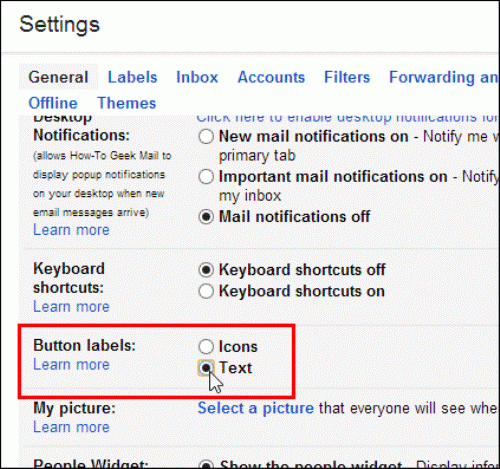Enable Keyboard shortcuts on
This screenshot has height=469, width=500.
[x=206, y=291]
